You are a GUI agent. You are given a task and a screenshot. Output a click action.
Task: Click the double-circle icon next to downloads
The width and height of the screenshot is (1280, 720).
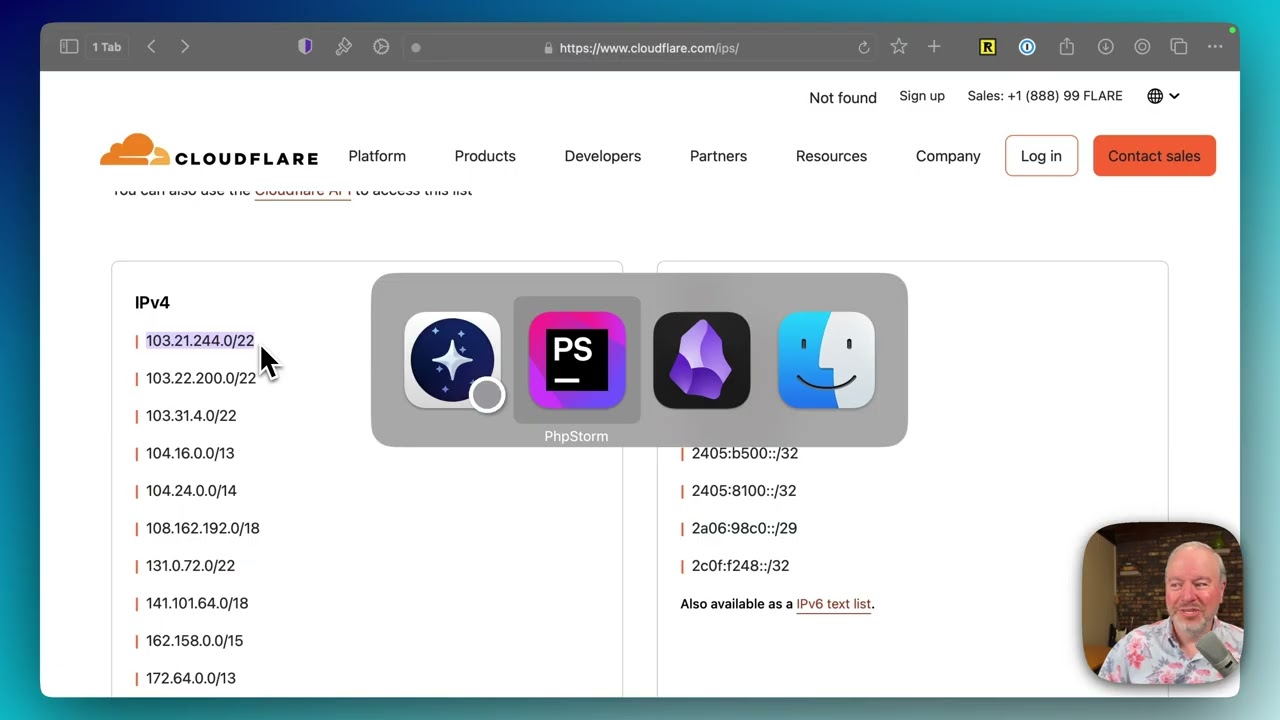point(1143,47)
